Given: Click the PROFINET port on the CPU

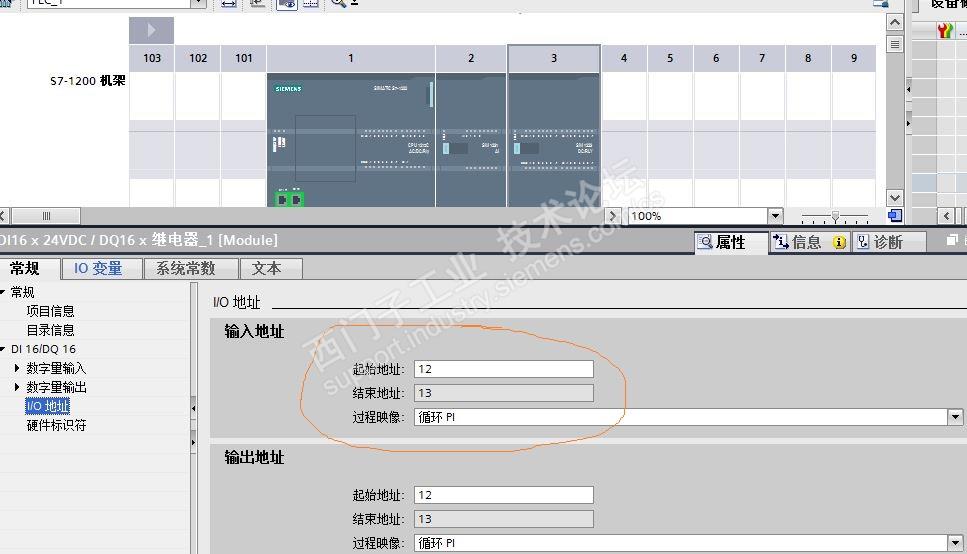Looking at the screenshot, I should [289, 199].
